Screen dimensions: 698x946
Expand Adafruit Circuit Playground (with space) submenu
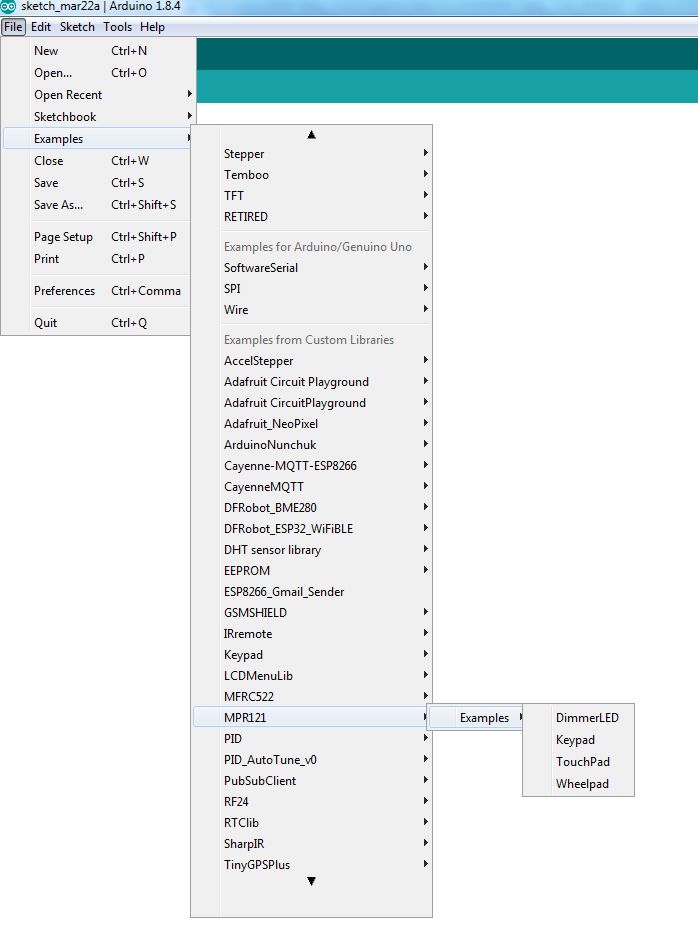(x=311, y=382)
